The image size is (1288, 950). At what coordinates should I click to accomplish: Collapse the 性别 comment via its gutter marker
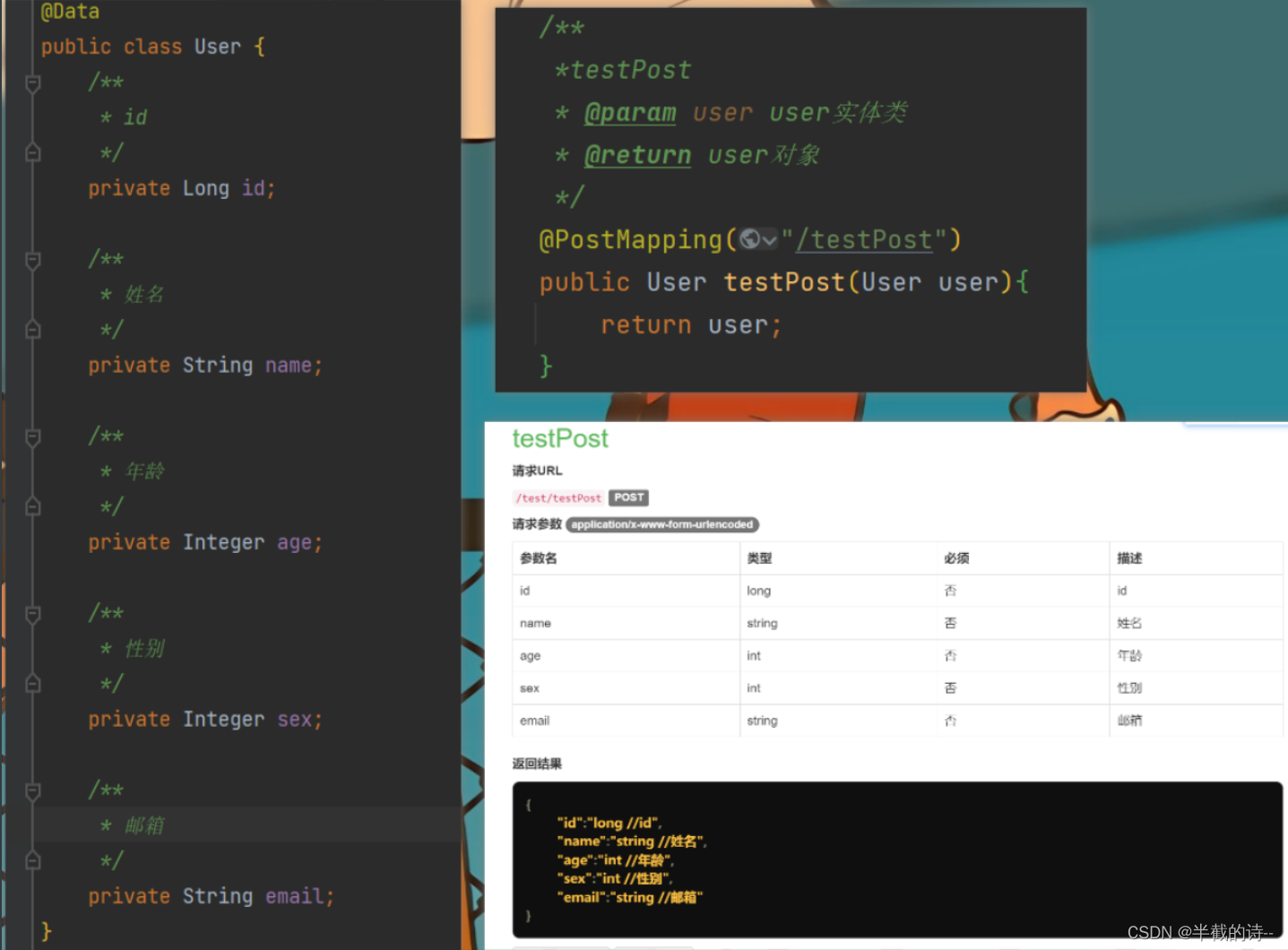32,613
